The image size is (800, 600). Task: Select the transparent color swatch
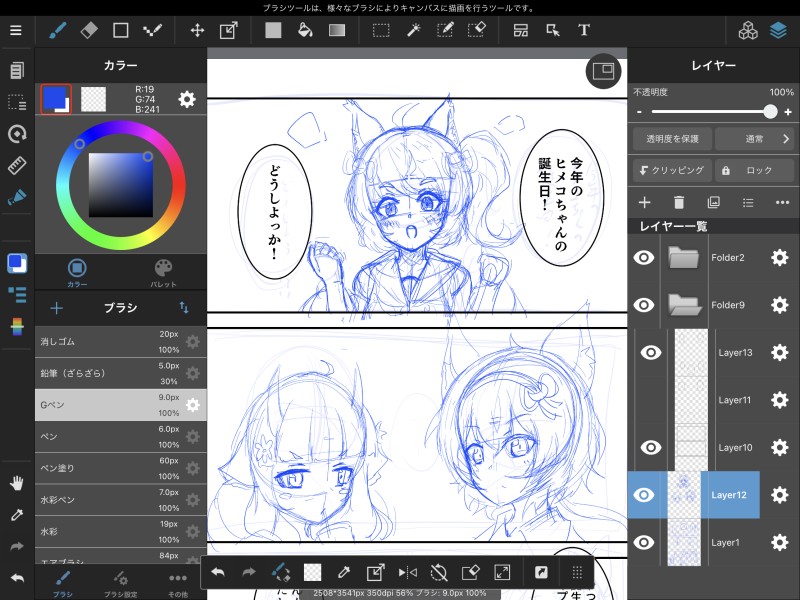93,99
